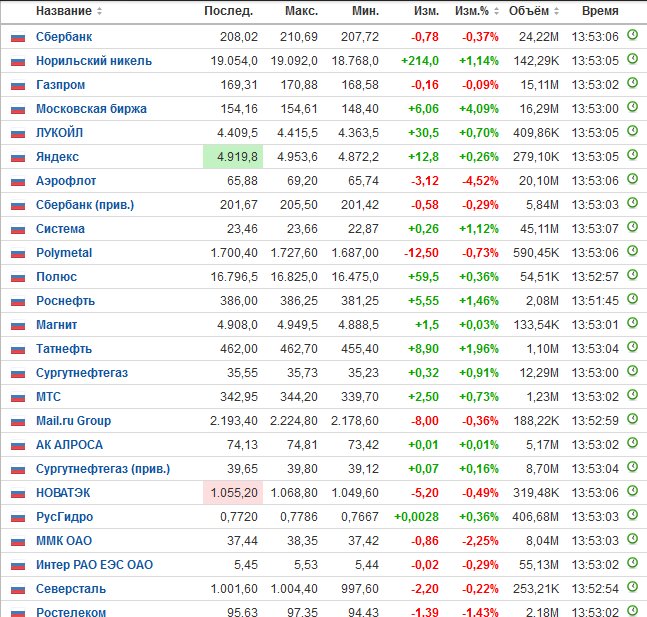
Task: Click the clock icon in ЛУКОЙЛ row
Action: (x=633, y=130)
